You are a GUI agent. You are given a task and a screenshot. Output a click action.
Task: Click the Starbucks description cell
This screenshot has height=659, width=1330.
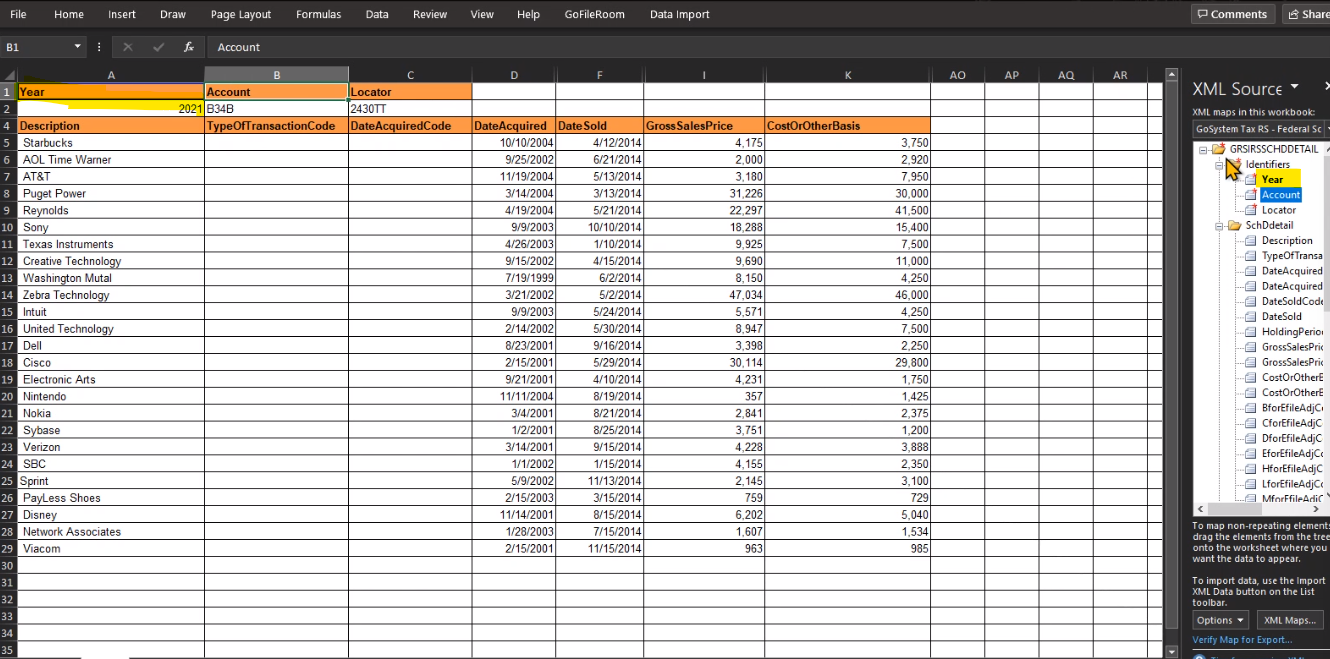[111, 143]
